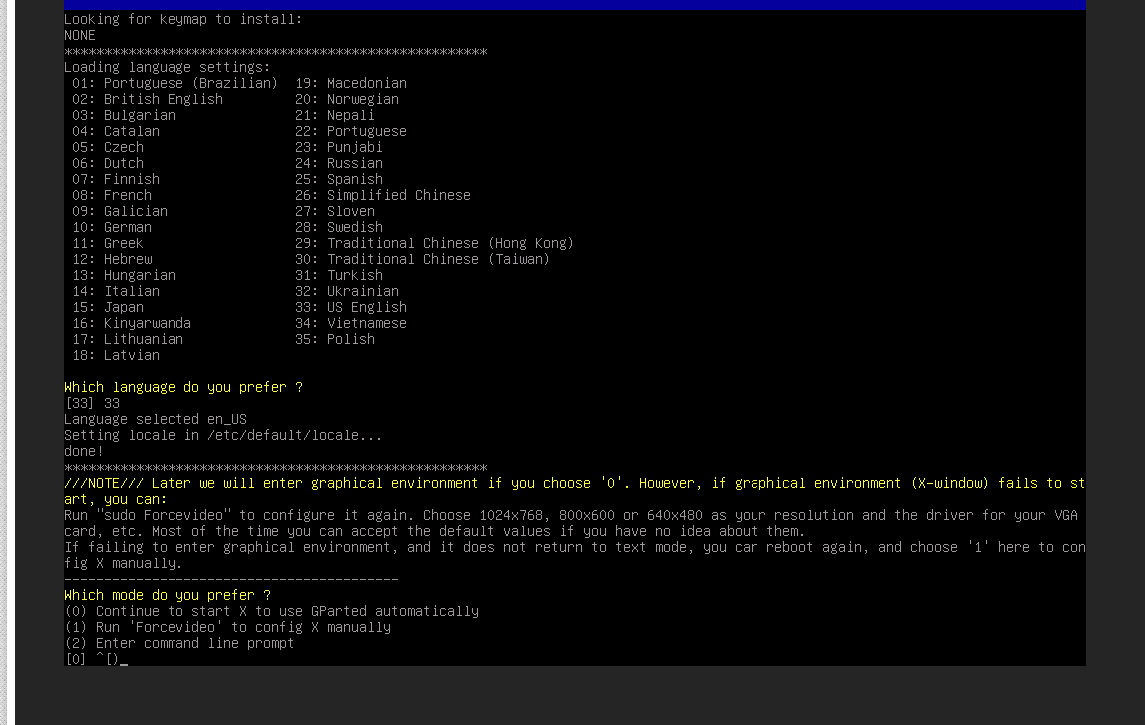The image size is (1145, 725).
Task: Click the "Loading language settings:" heading
Action: pyautogui.click(x=167, y=67)
